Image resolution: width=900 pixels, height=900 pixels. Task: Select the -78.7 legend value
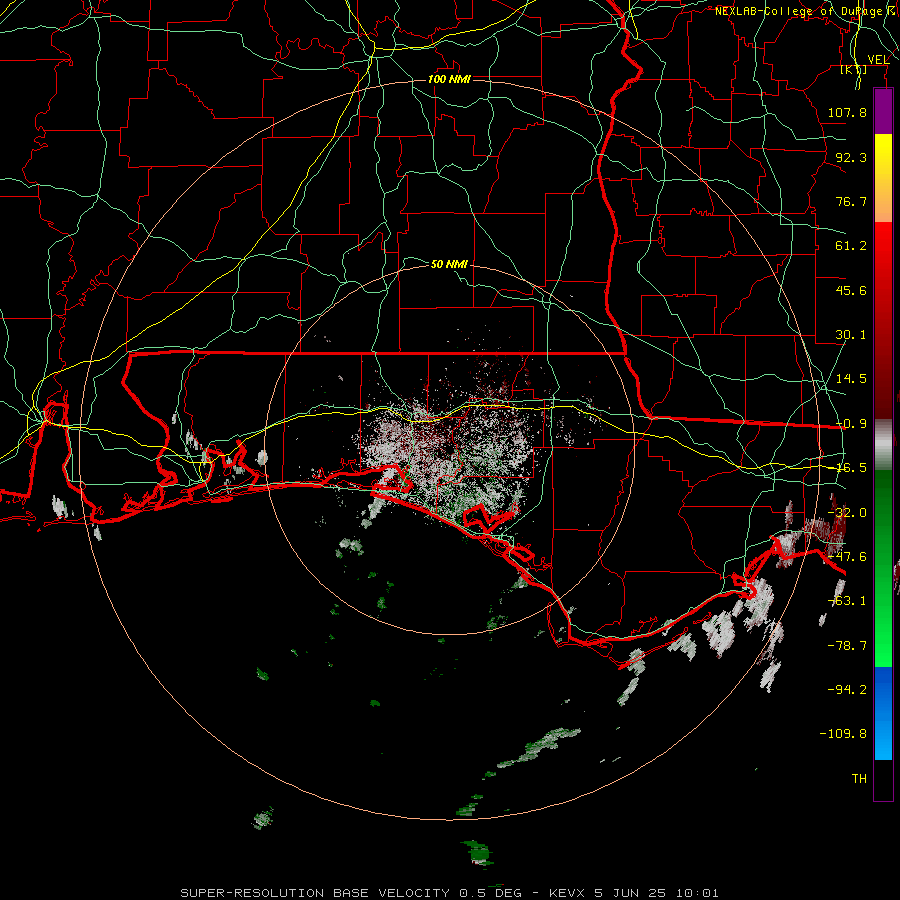pyautogui.click(x=847, y=646)
